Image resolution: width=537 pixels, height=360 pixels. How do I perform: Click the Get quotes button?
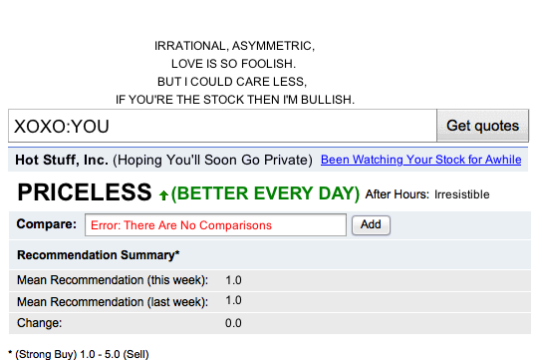(x=483, y=126)
